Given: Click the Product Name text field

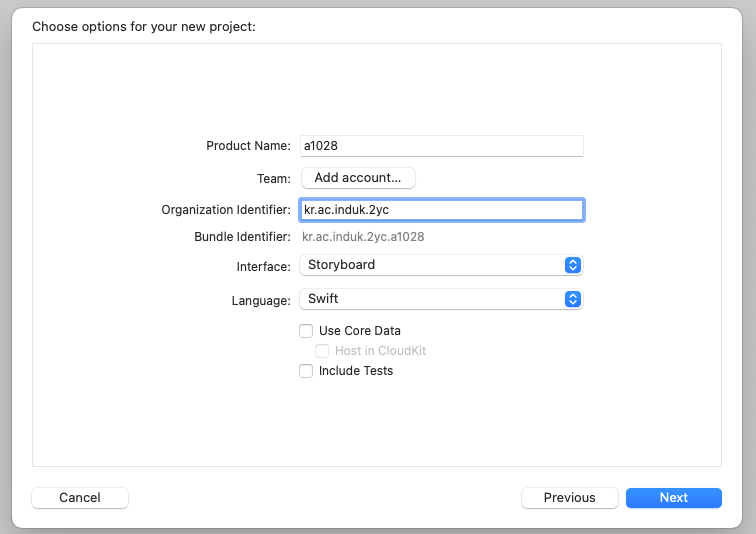Looking at the screenshot, I should (x=441, y=146).
